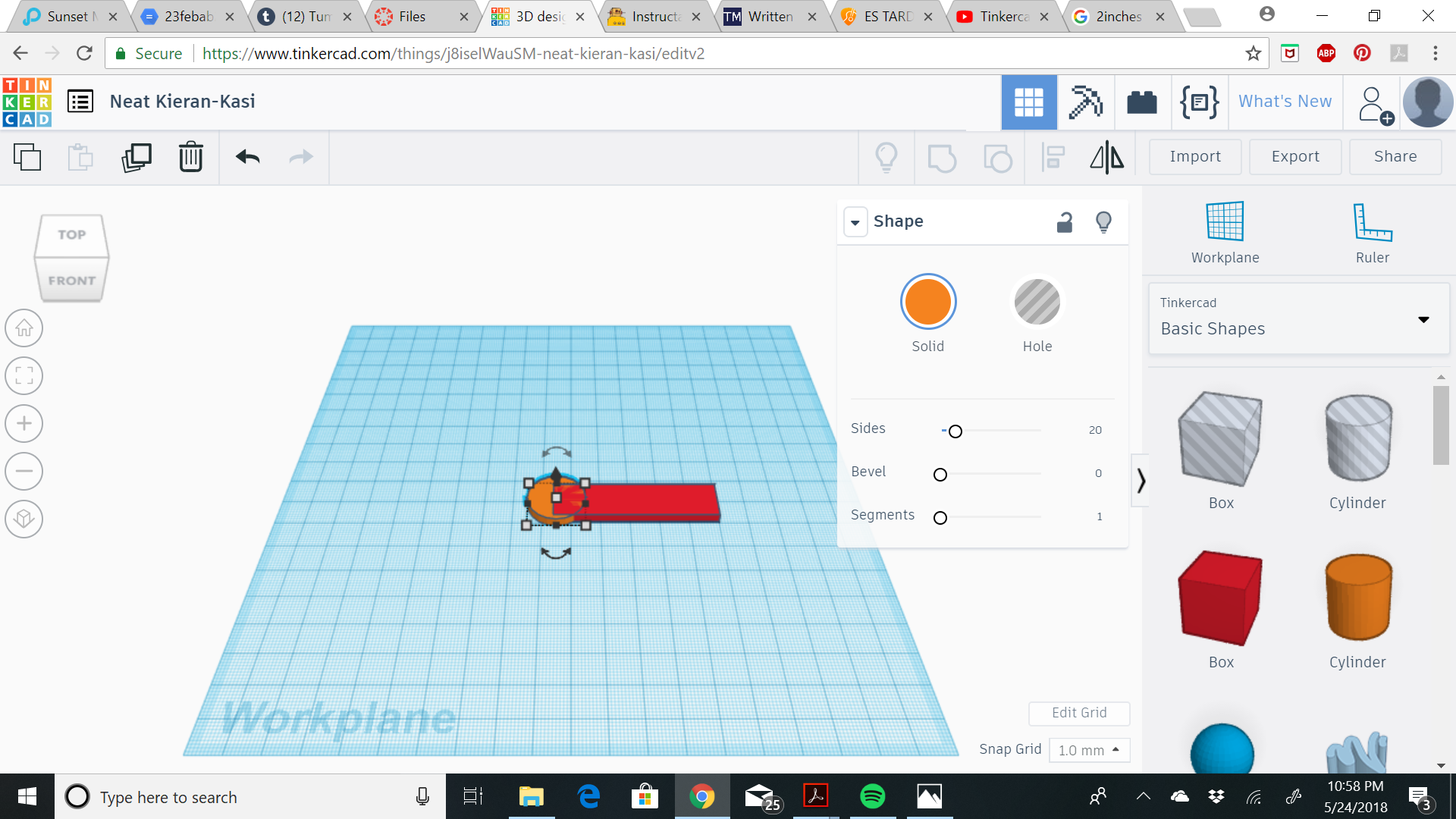Click the red box on the workplane
This screenshot has height=819, width=1456.
tap(652, 501)
